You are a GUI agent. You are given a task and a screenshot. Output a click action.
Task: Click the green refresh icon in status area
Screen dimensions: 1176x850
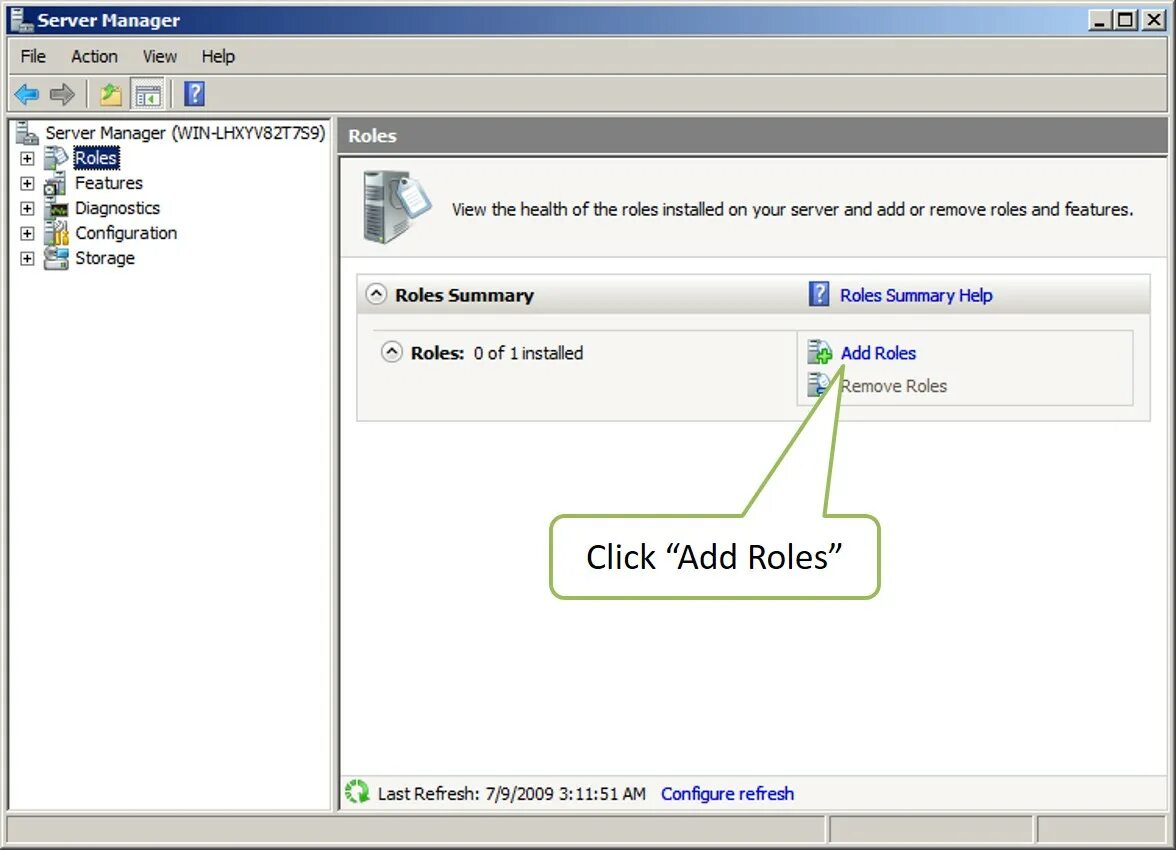(357, 792)
